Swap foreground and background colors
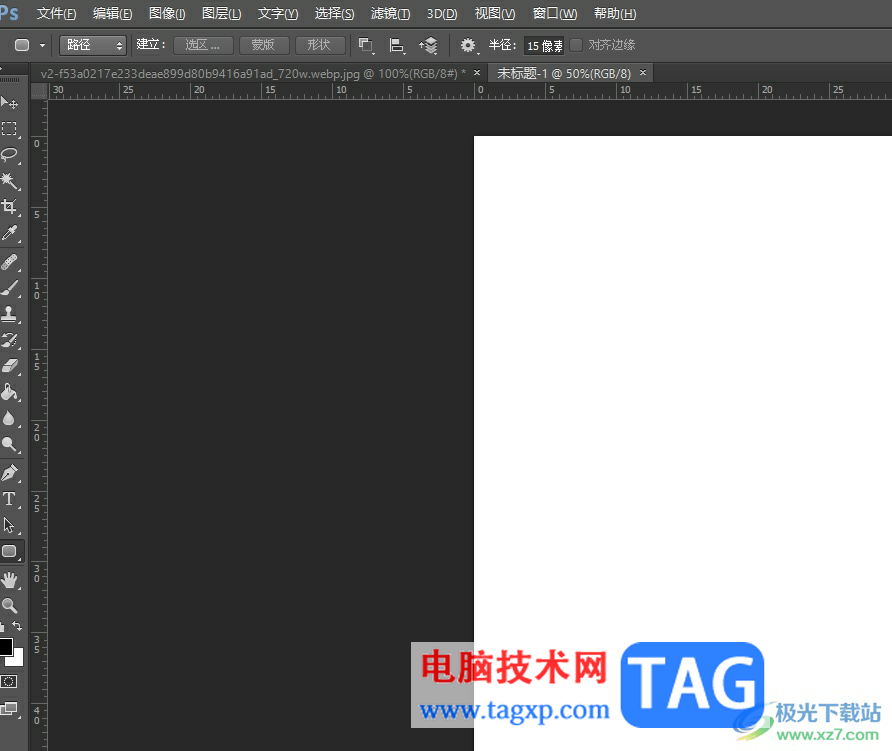 click(17, 626)
